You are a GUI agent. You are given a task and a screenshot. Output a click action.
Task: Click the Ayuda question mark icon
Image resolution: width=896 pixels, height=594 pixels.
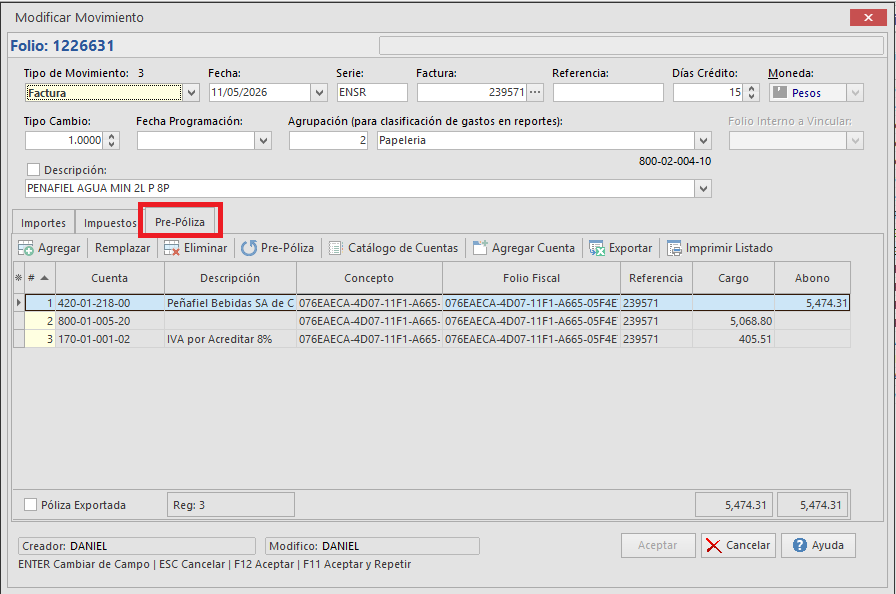click(x=800, y=545)
